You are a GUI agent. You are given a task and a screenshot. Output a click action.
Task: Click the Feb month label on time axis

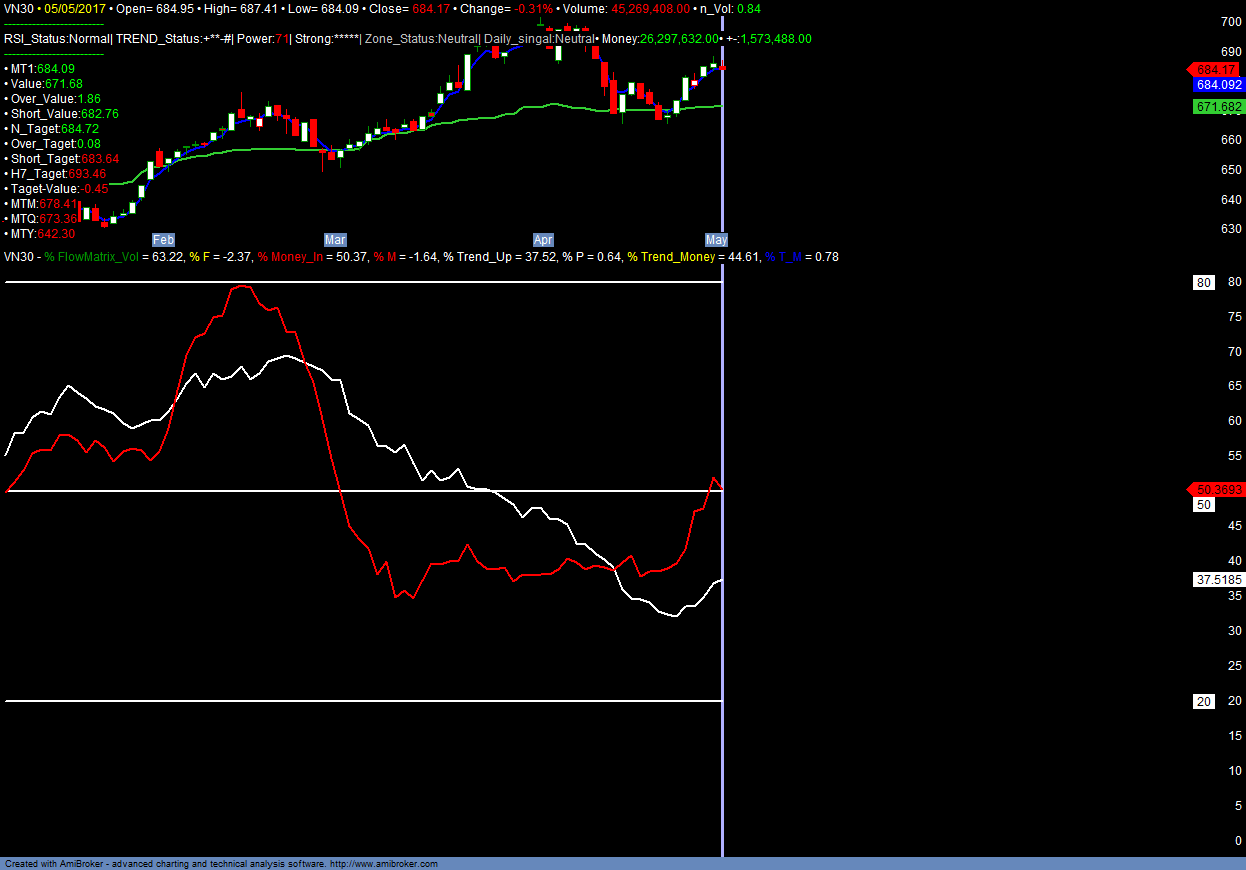[163, 240]
